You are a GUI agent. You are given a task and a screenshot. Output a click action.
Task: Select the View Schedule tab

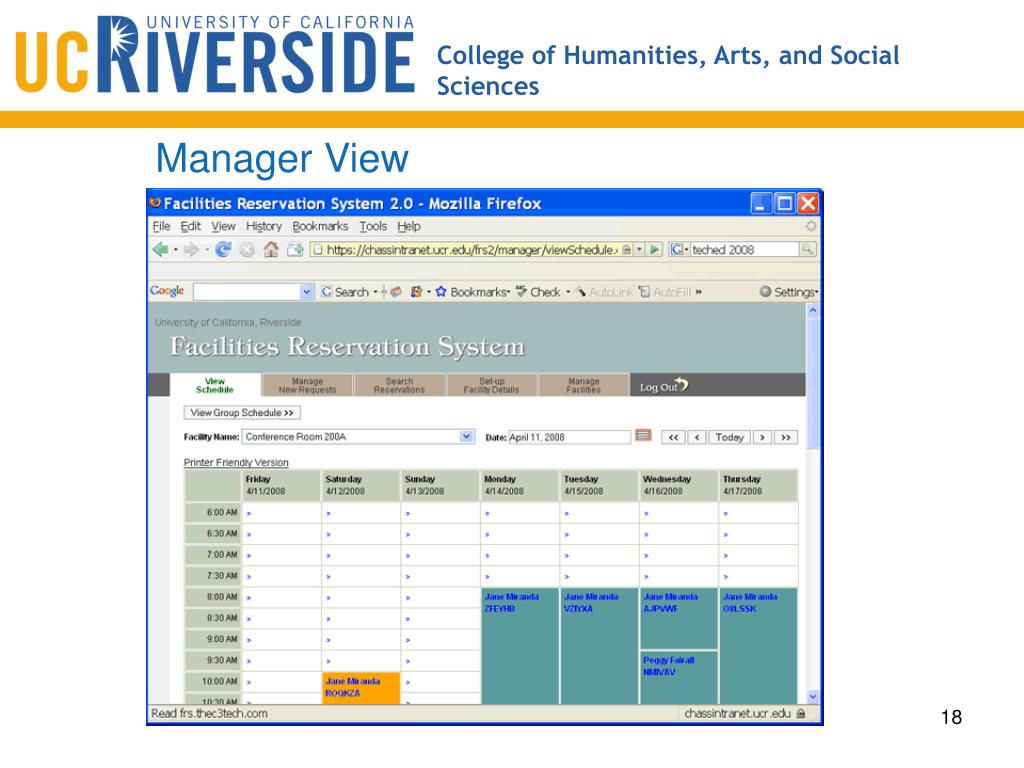(215, 385)
